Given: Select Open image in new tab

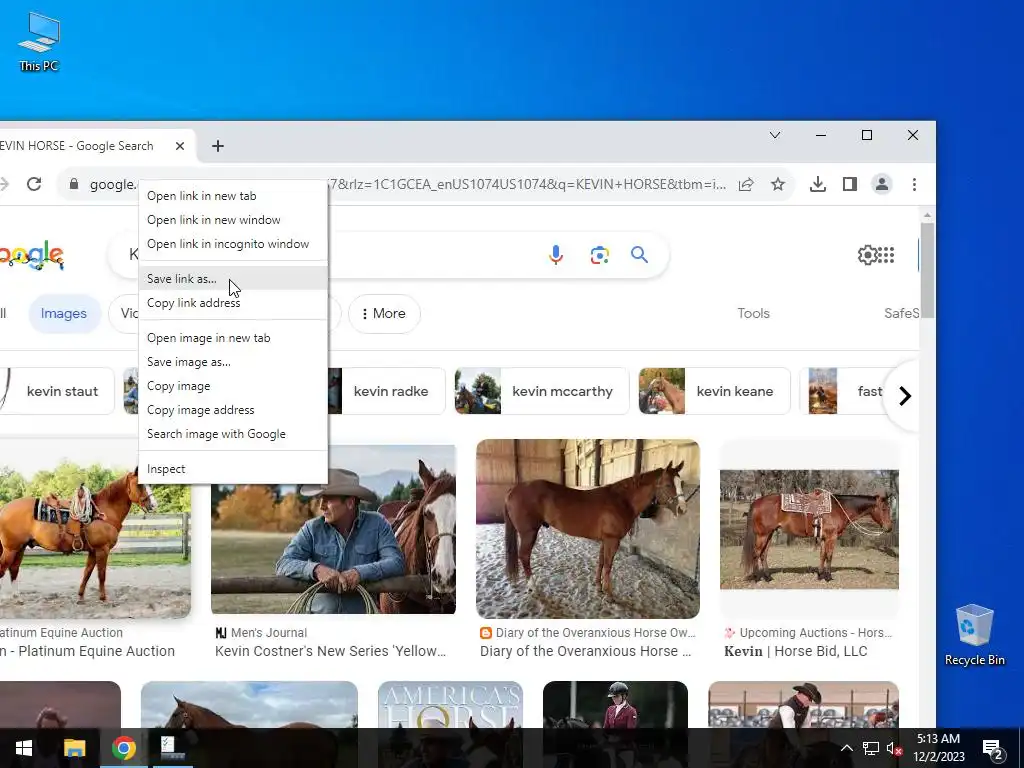Looking at the screenshot, I should pyautogui.click(x=233, y=338).
